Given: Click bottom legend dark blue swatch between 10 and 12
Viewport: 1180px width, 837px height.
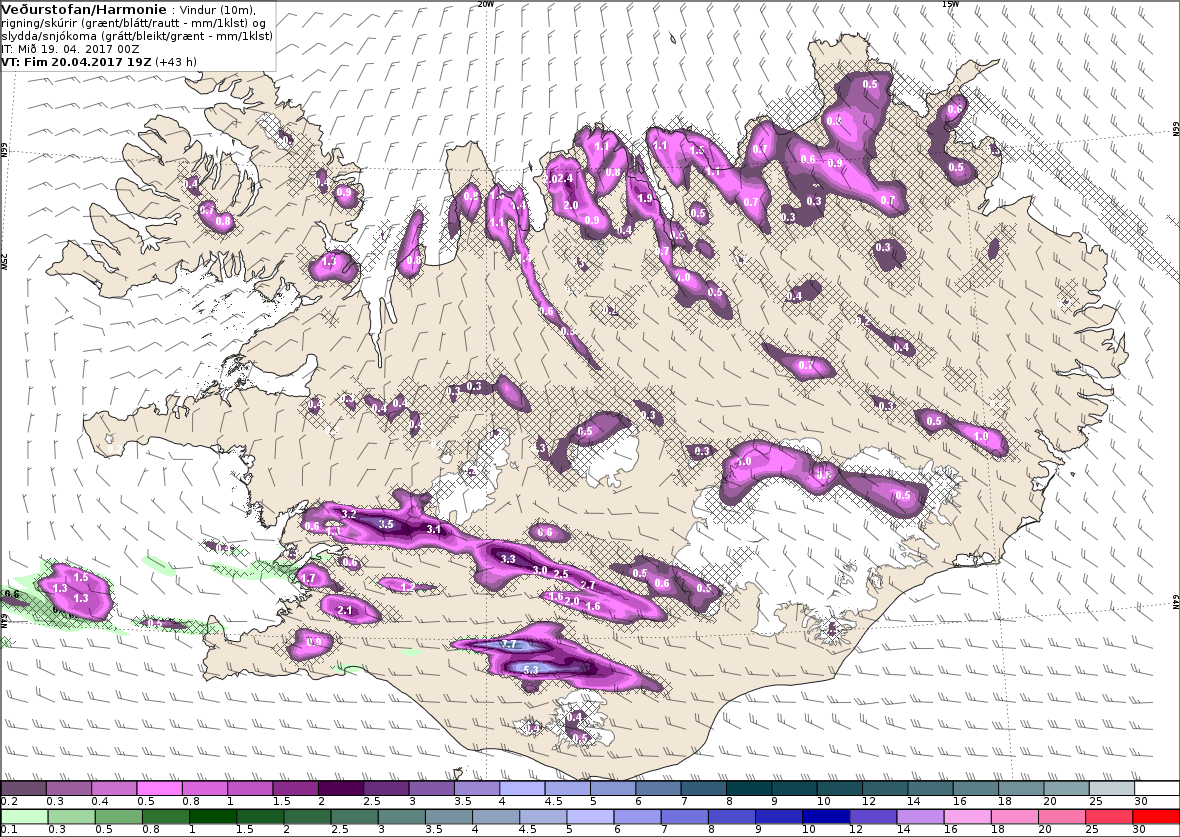Looking at the screenshot, I should click(x=826, y=817).
